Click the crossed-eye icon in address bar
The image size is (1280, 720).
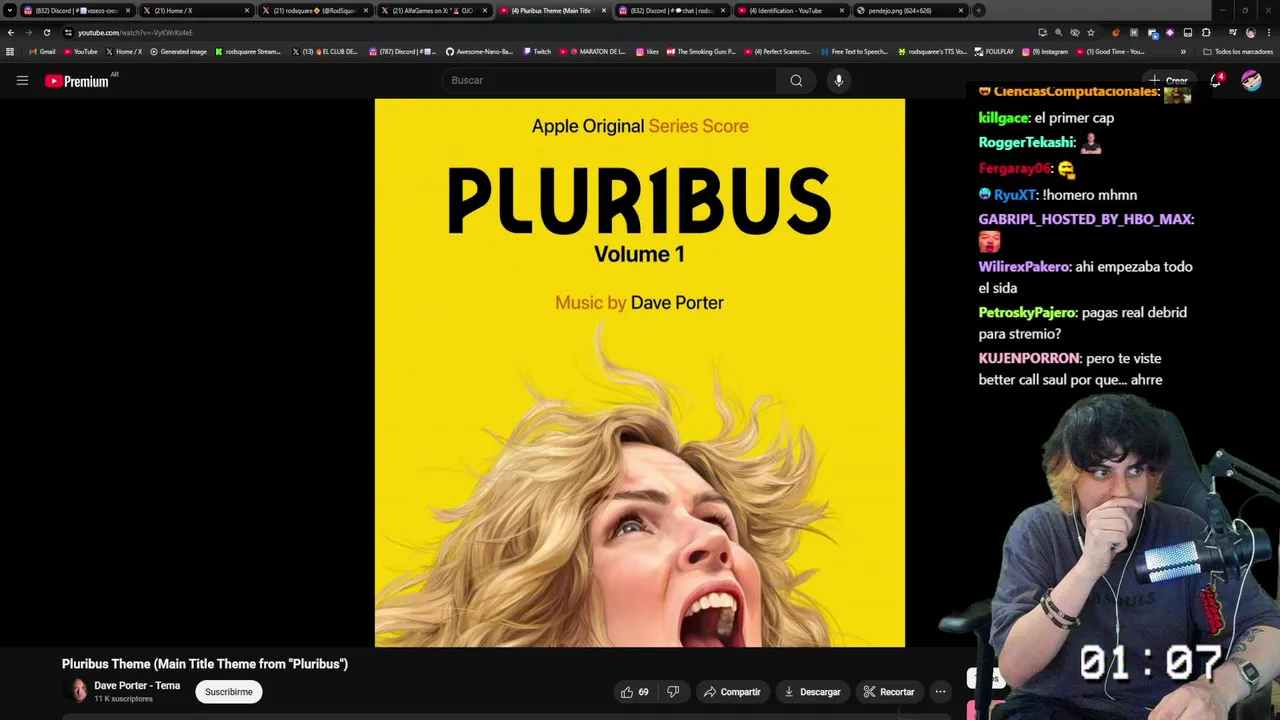click(1075, 32)
